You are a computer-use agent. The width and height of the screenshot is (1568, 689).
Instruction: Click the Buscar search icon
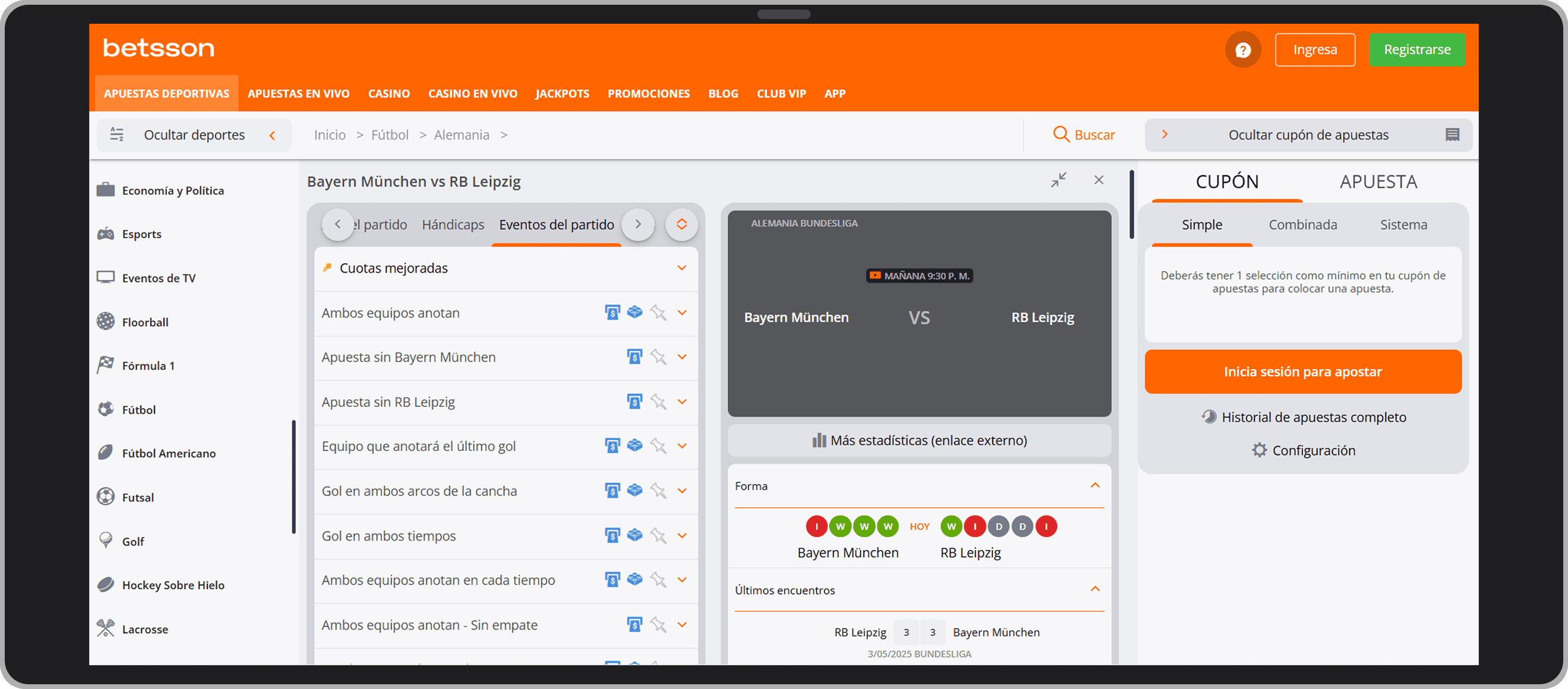1060,134
